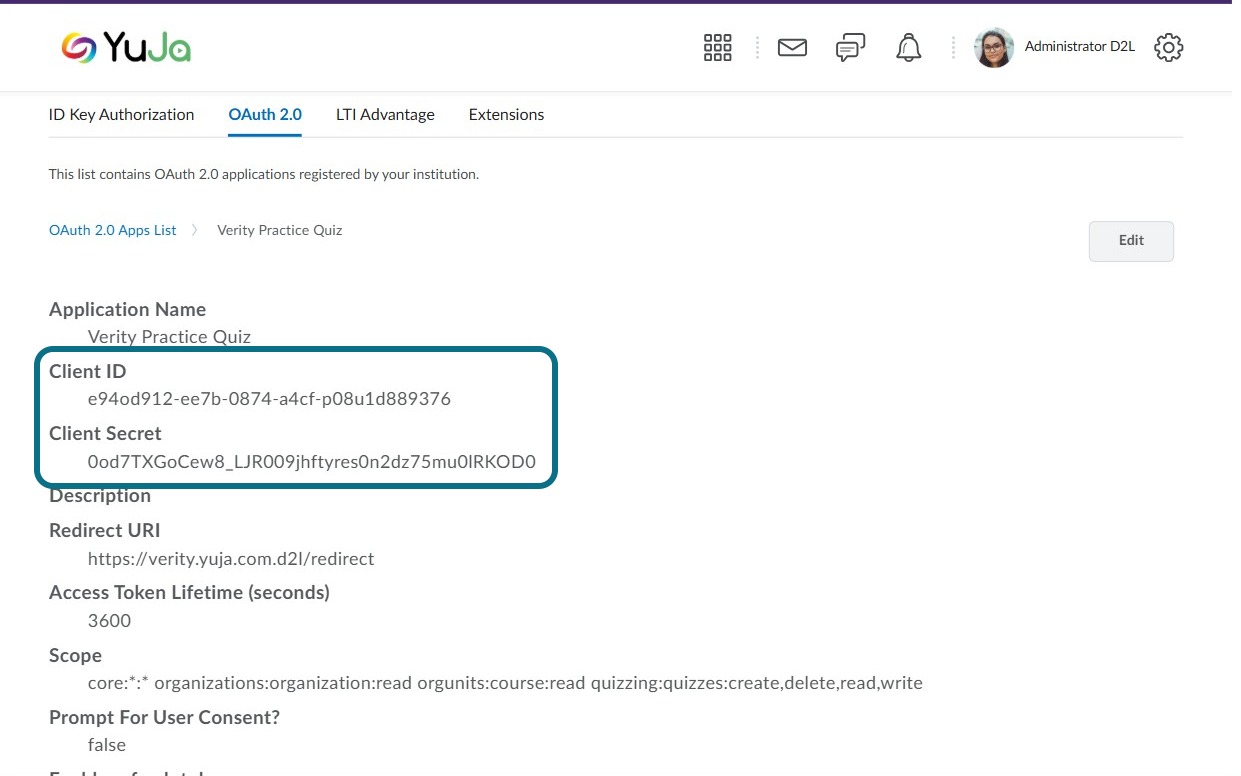The height and width of the screenshot is (776, 1241).
Task: Open the Administrator D2L user menu
Action: pyautogui.click(x=1079, y=47)
